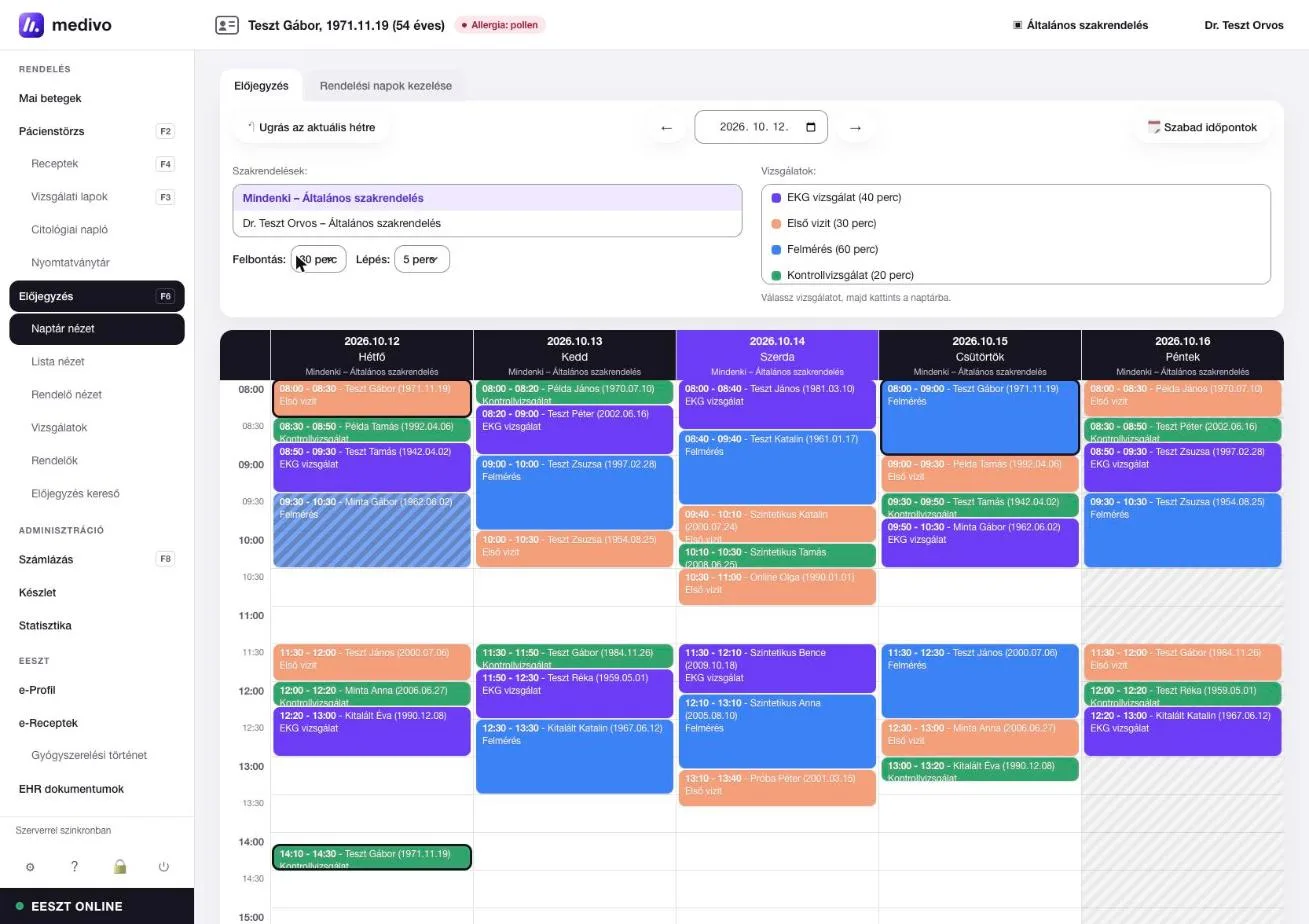
Task: Switch to Rendelési napok kezelése tab
Action: tap(386, 86)
